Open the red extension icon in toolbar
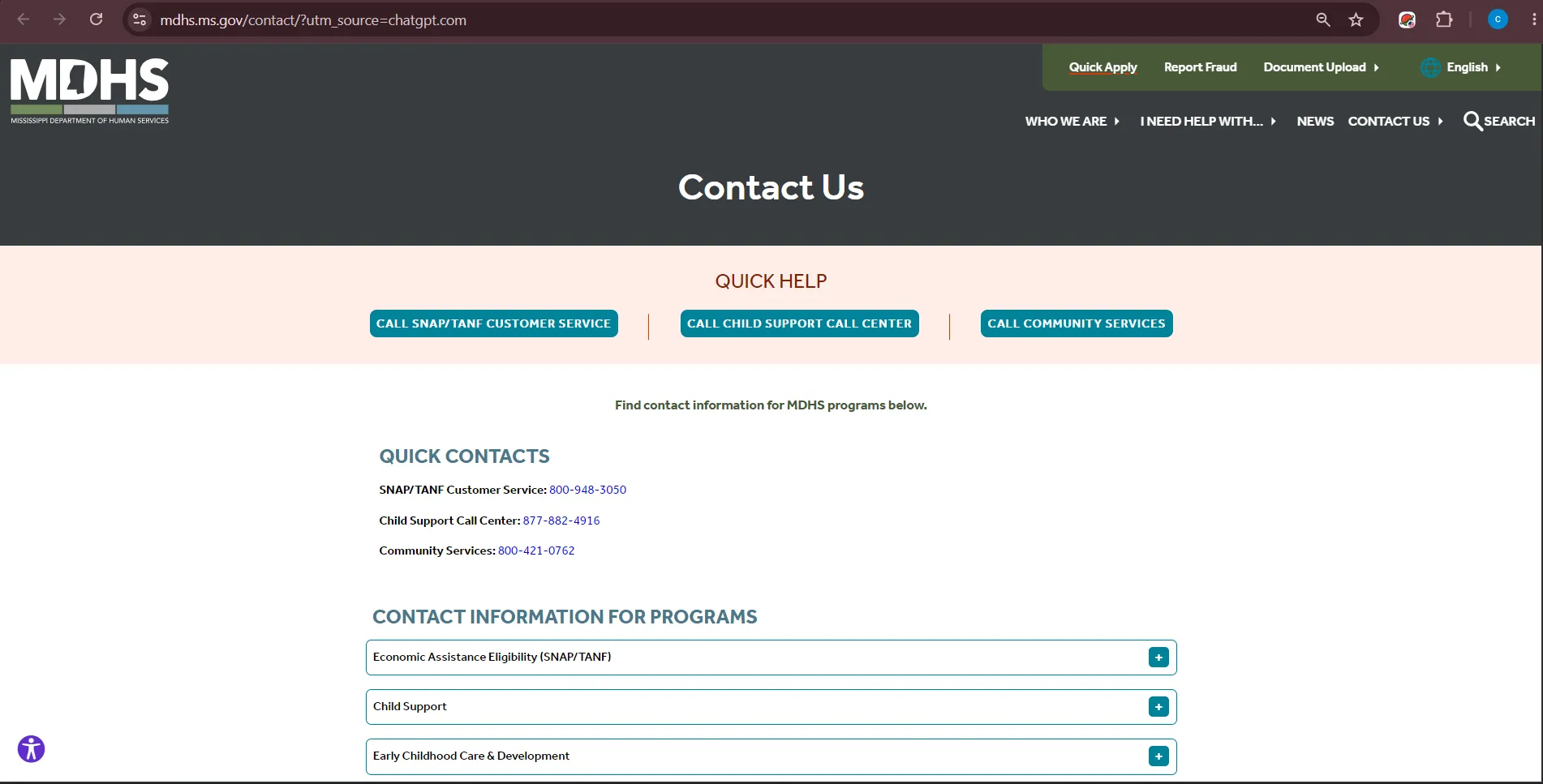 (1408, 19)
